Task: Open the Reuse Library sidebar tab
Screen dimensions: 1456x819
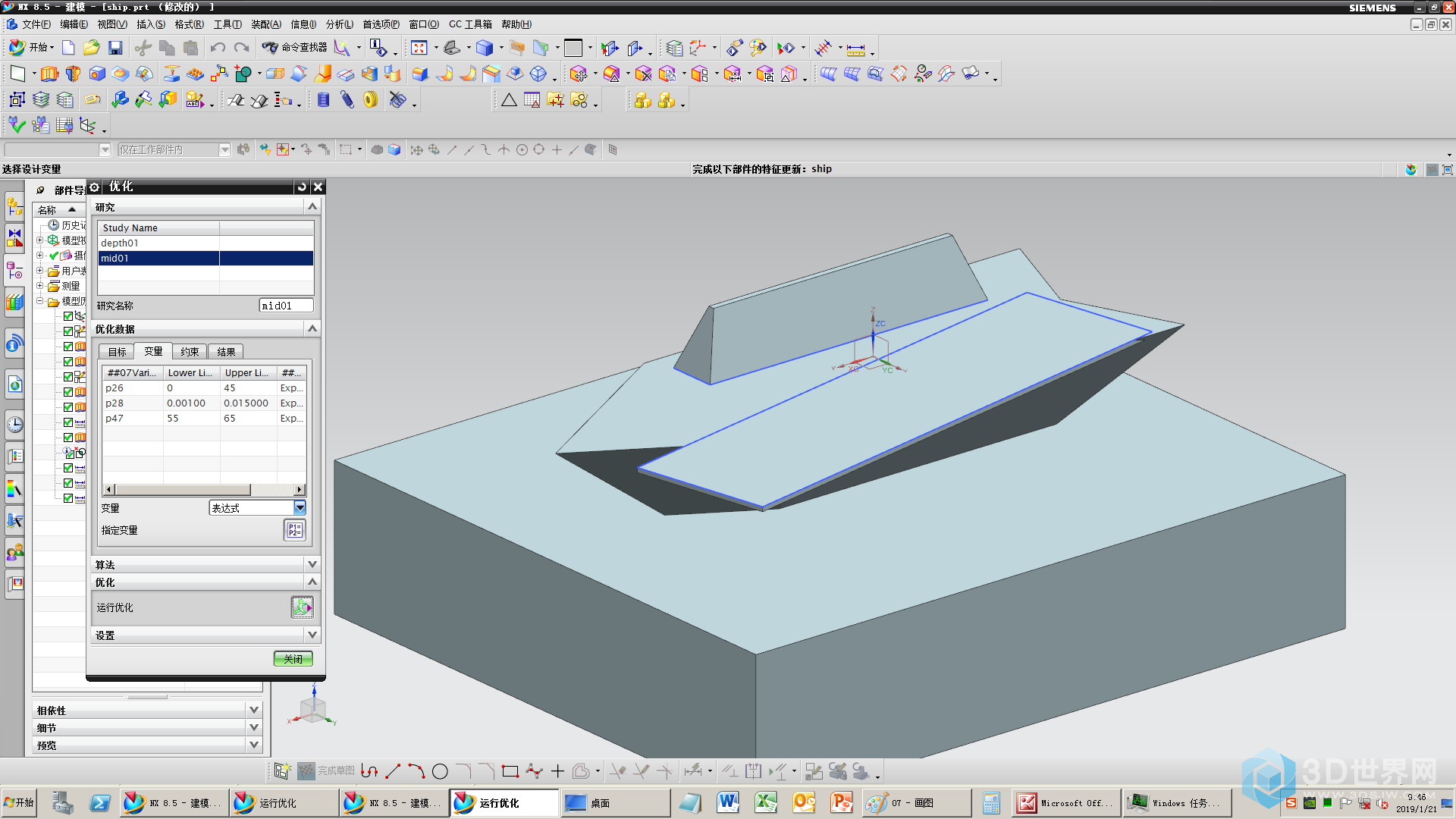Action: point(14,303)
